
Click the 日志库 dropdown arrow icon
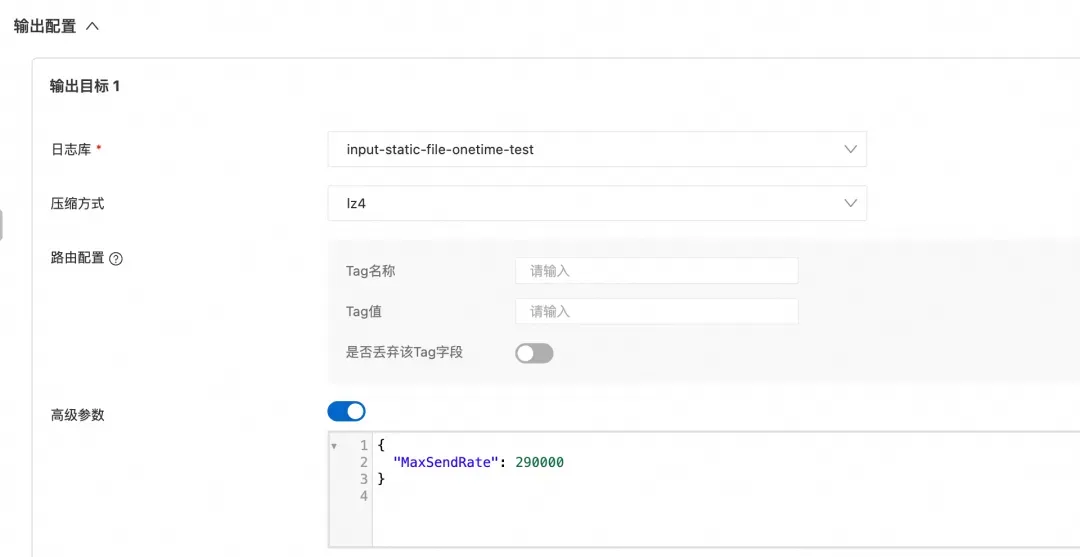click(x=850, y=149)
